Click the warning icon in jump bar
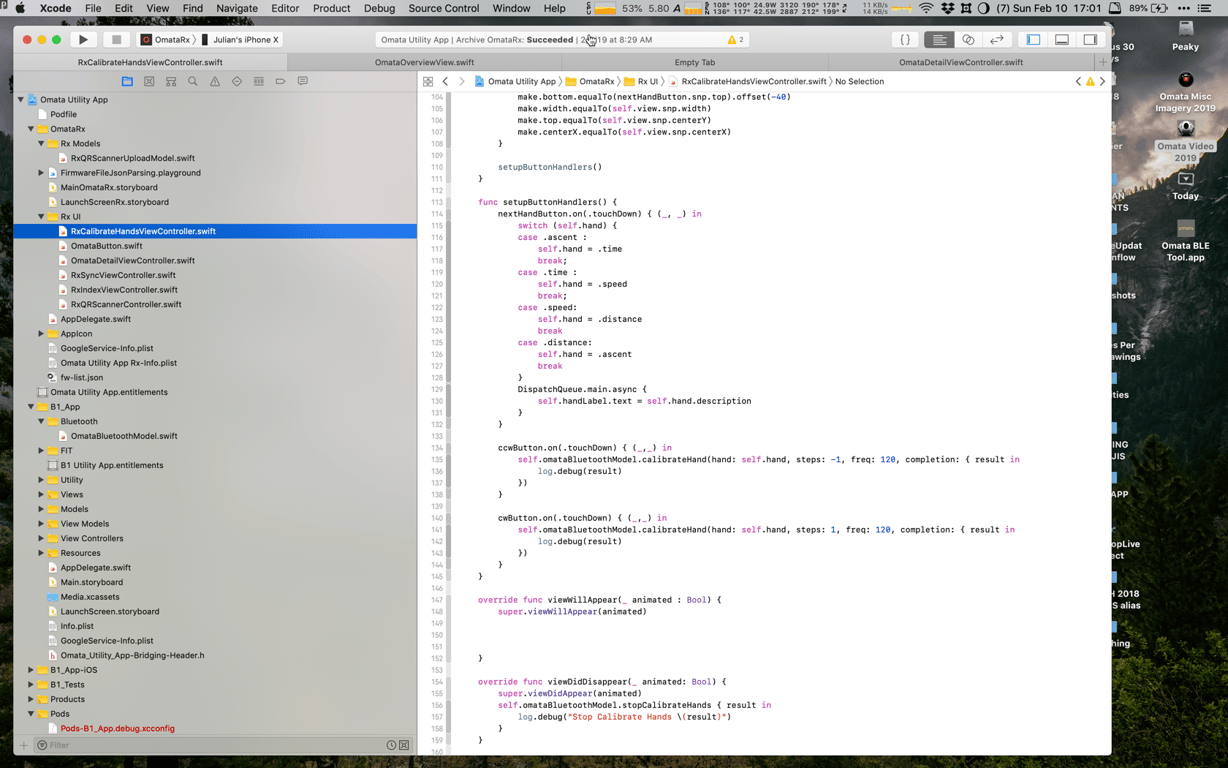The image size is (1228, 768). coord(1090,81)
